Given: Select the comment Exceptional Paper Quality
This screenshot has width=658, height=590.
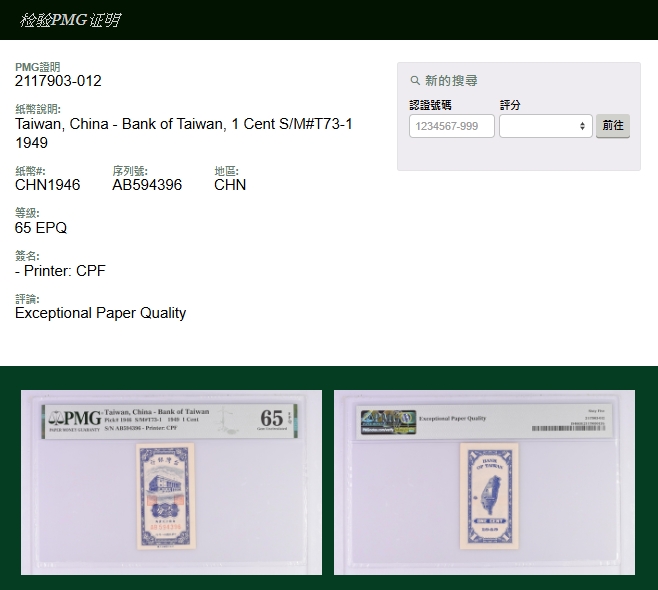Looking at the screenshot, I should [x=100, y=313].
